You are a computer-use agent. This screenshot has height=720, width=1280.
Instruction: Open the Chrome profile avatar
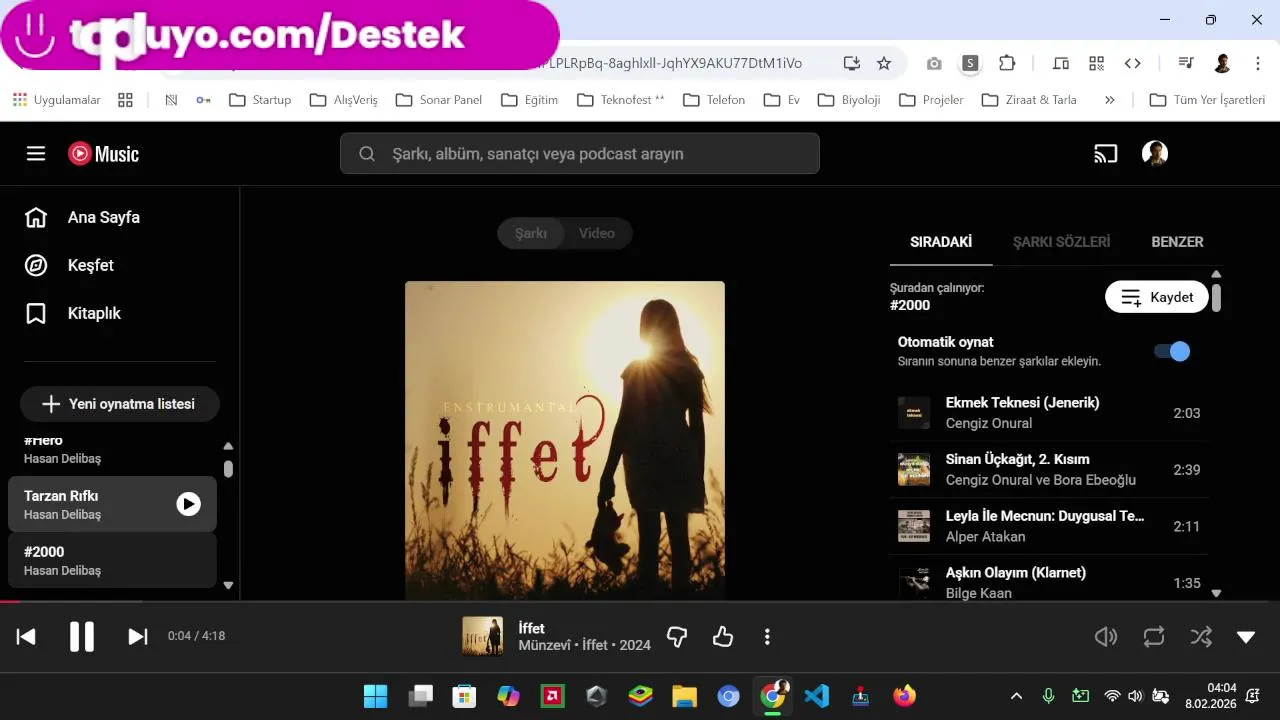coord(1222,63)
